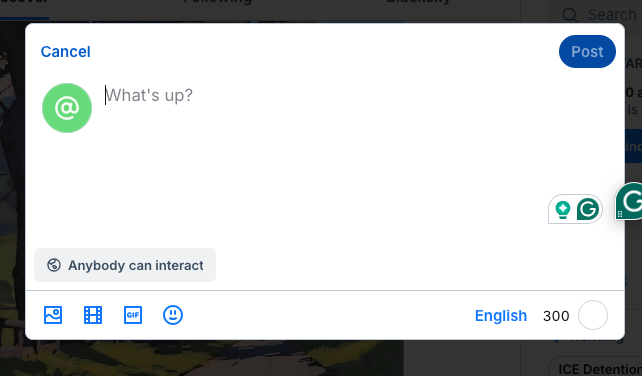
Task: Switch to the Following tab behind dialog
Action: click(x=217, y=2)
